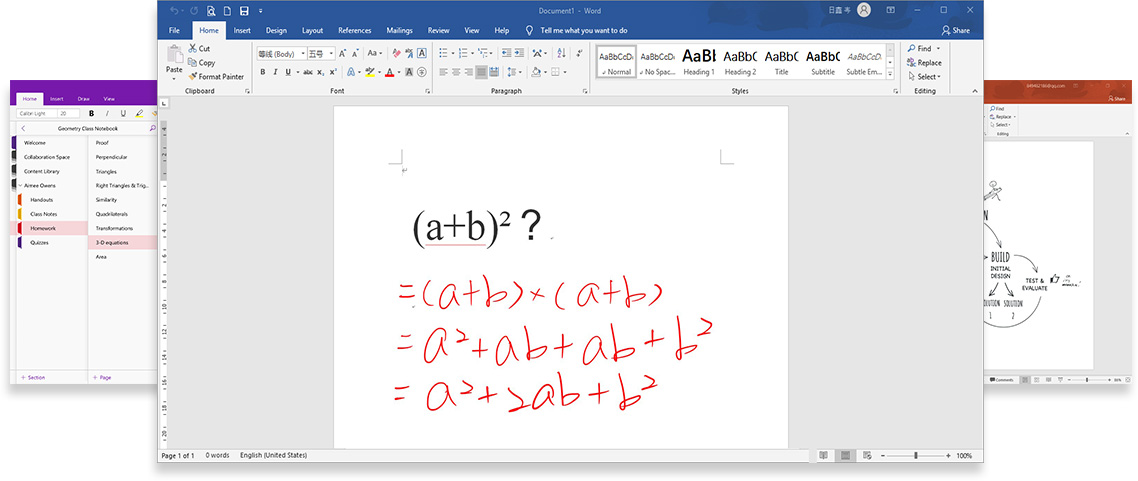Expand the Styles gallery more arrow

[x=890, y=75]
